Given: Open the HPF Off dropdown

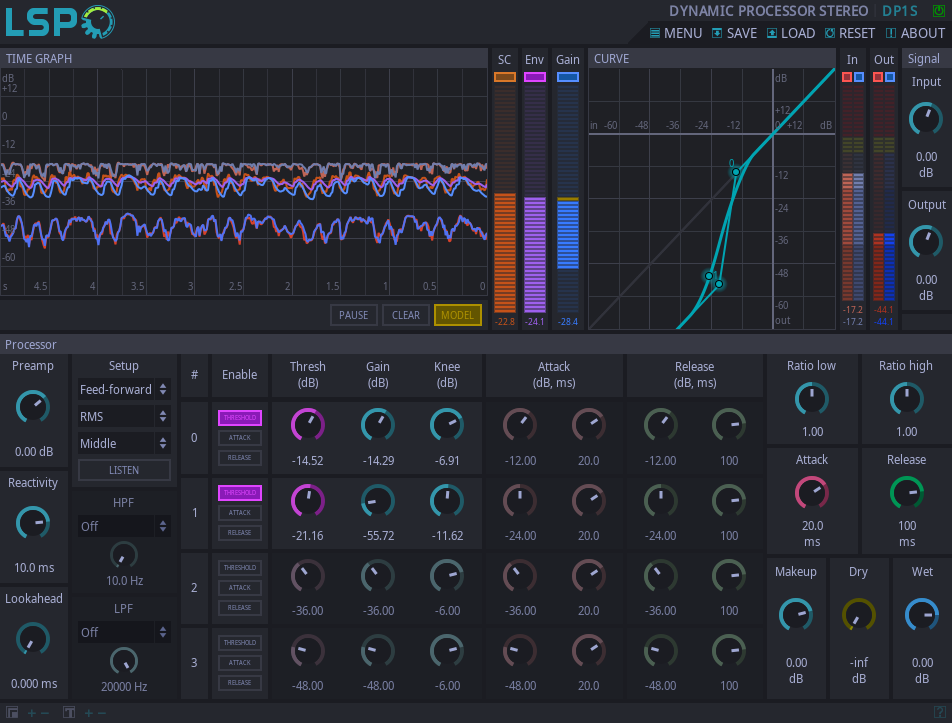Looking at the screenshot, I should click(x=124, y=526).
